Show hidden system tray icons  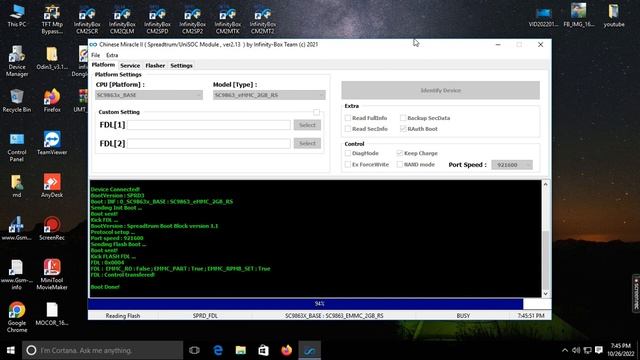tap(564, 350)
